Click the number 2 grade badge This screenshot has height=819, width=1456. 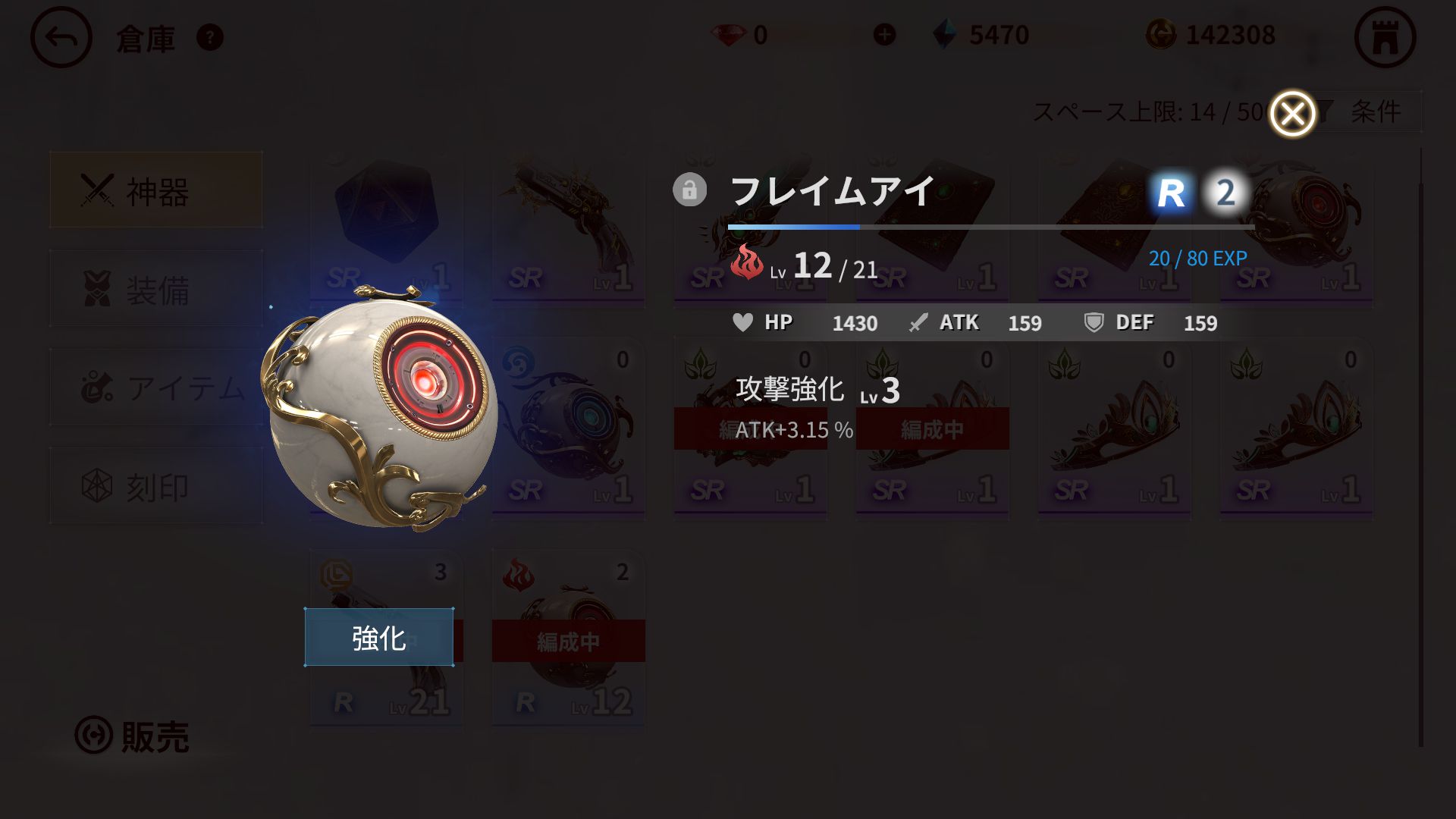pos(1225,193)
